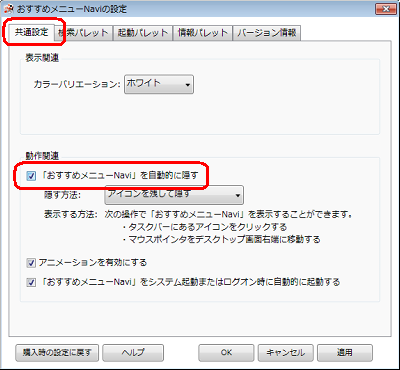Click the キャンセル button
This screenshot has height=370, width=400.
click(x=286, y=353)
